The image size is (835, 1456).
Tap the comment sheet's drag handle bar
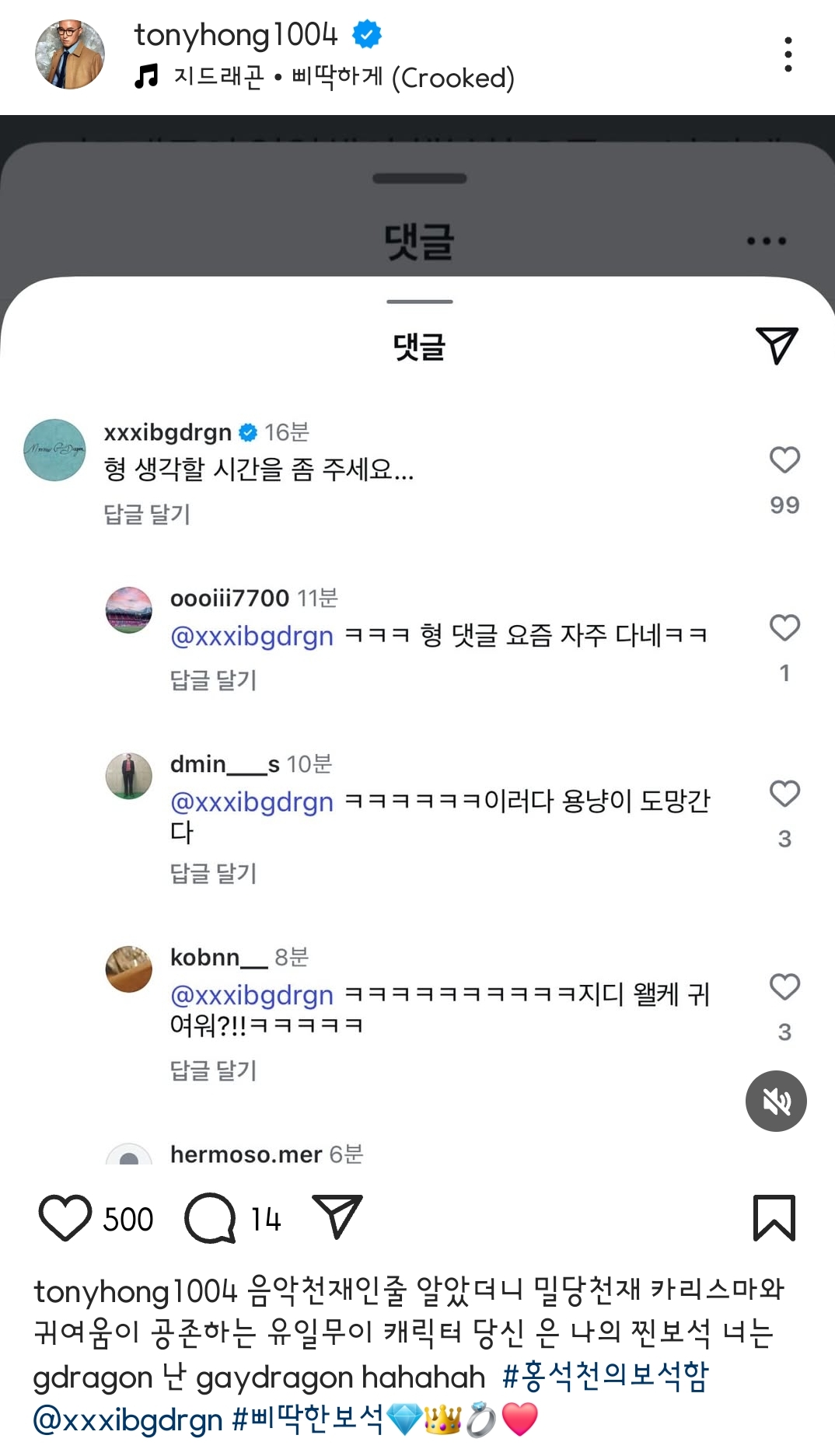click(x=419, y=302)
